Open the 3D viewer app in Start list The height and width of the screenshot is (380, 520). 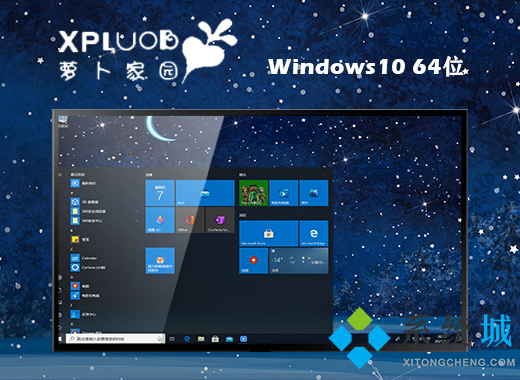(x=85, y=202)
